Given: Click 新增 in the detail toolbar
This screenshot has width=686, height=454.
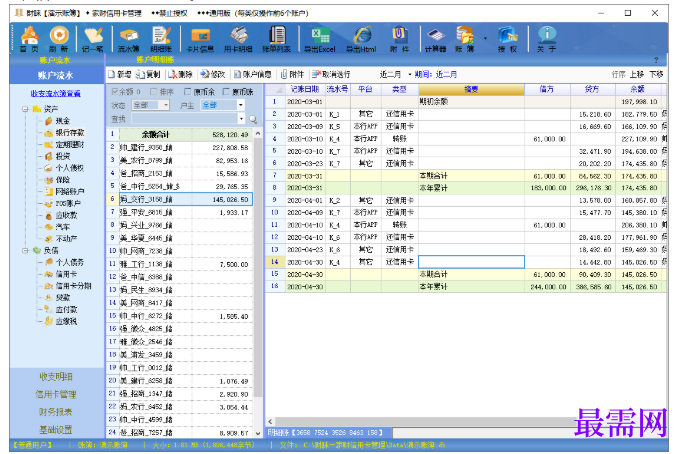Looking at the screenshot, I should [120, 74].
